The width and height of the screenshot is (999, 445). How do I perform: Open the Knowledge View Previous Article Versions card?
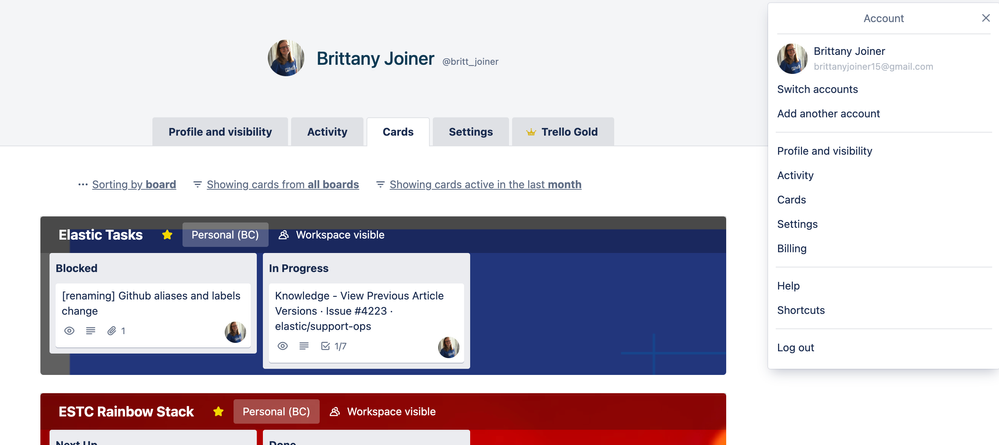click(x=366, y=323)
